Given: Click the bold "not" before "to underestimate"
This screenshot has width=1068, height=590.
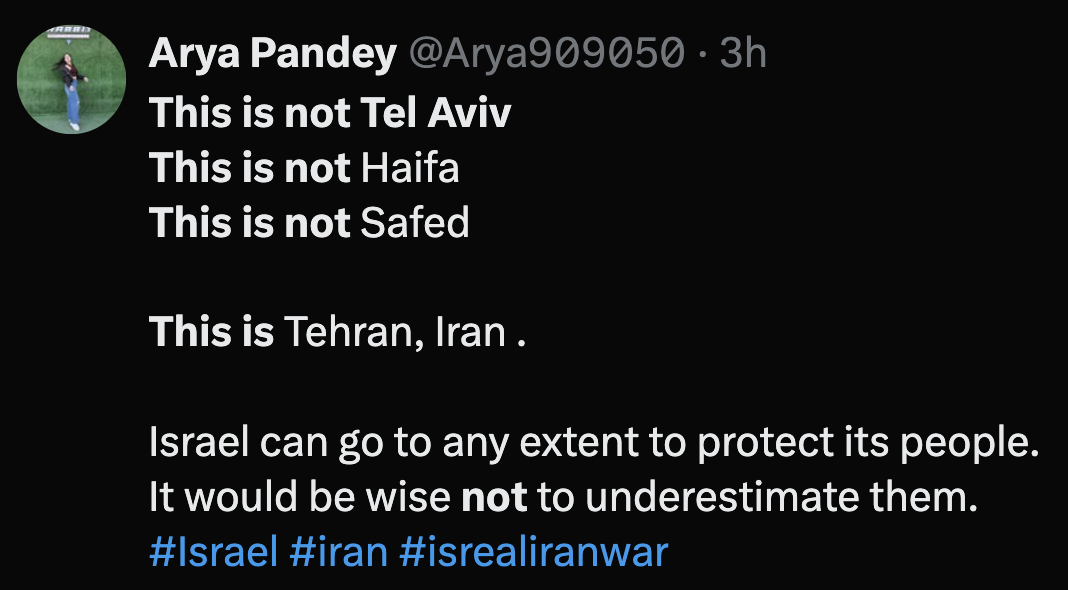Looking at the screenshot, I should 494,497.
